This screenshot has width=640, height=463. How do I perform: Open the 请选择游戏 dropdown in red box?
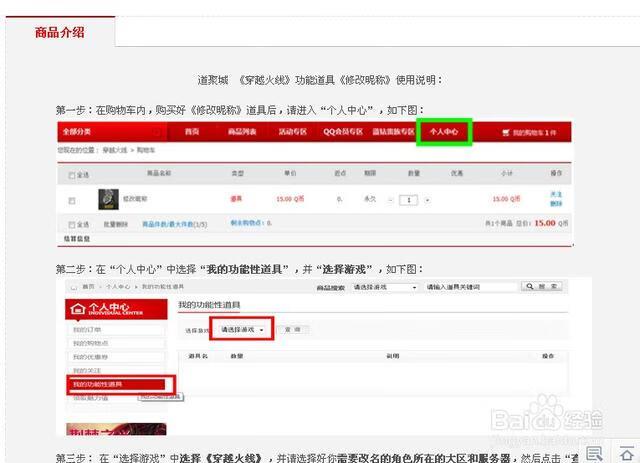point(242,329)
